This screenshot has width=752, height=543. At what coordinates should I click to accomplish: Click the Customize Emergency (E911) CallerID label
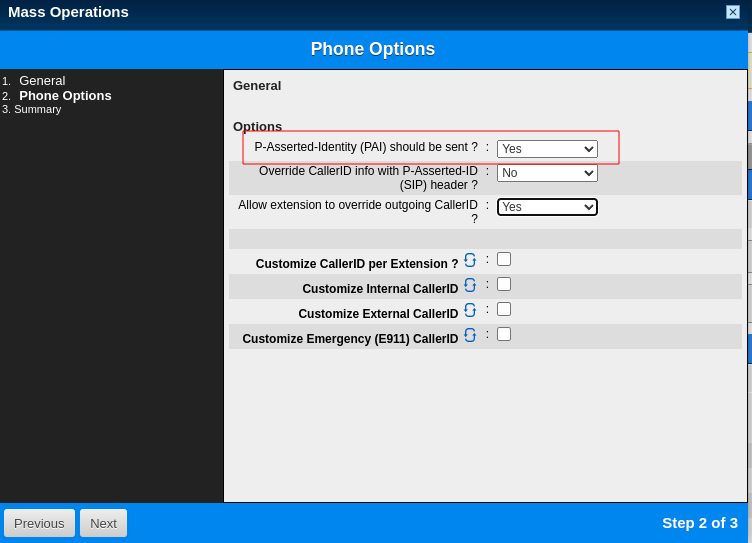(350, 339)
